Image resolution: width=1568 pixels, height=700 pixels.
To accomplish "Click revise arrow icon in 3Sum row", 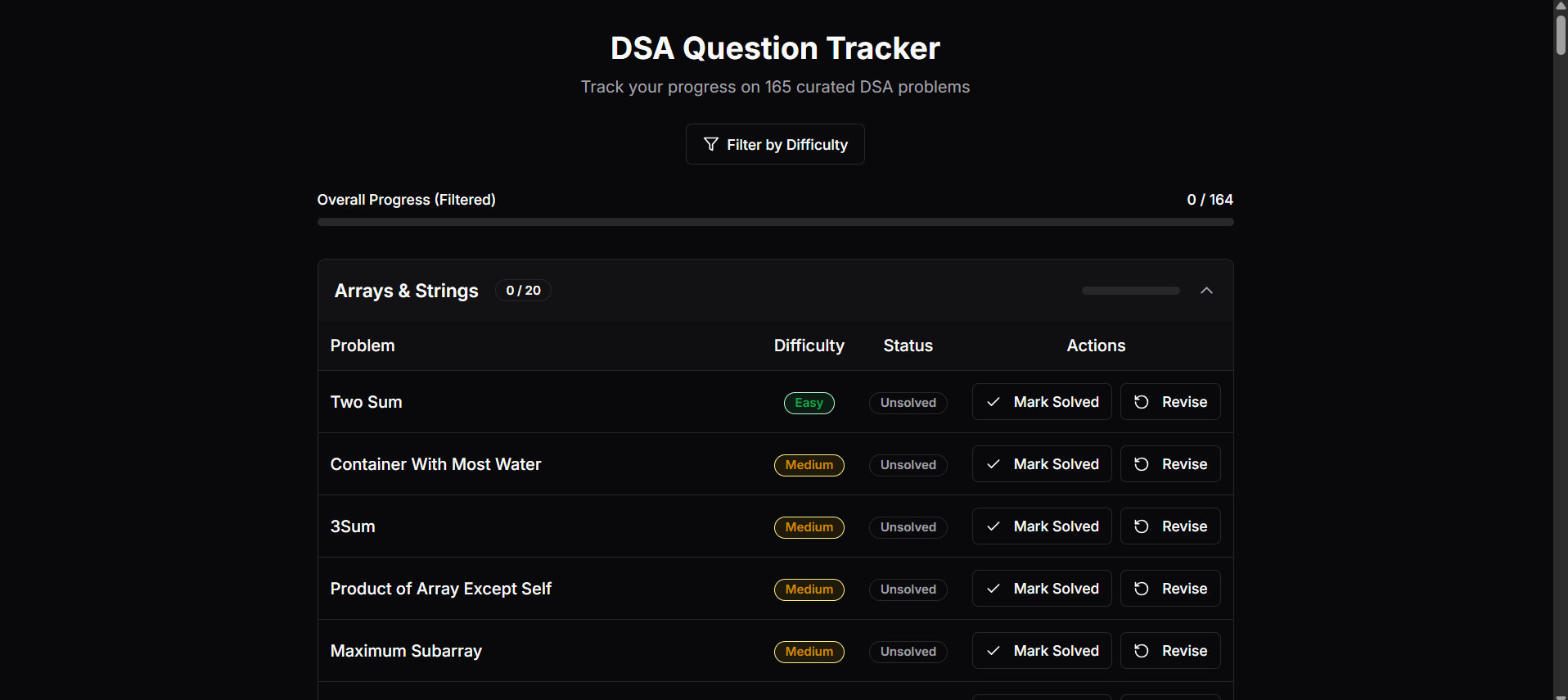I will 1141,526.
